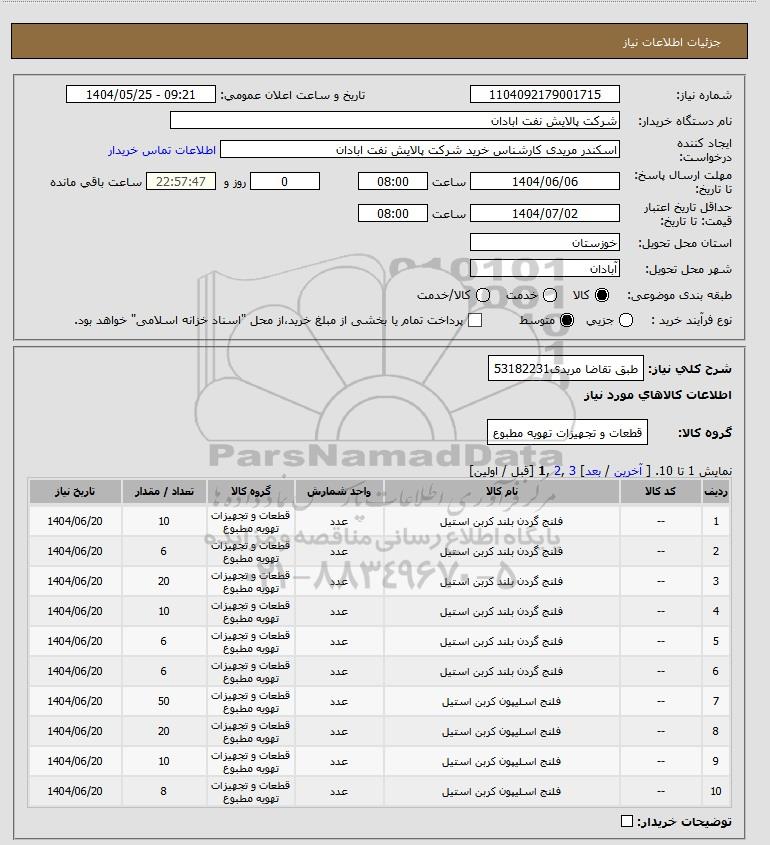The width and height of the screenshot is (770, 845).
Task: Click the شماره نیاز field 1104092179001715
Action: (545, 94)
